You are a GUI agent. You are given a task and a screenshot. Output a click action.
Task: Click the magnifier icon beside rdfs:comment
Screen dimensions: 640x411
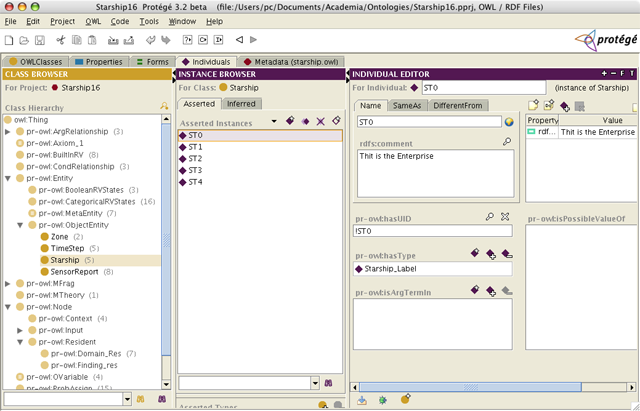pyautogui.click(x=507, y=142)
